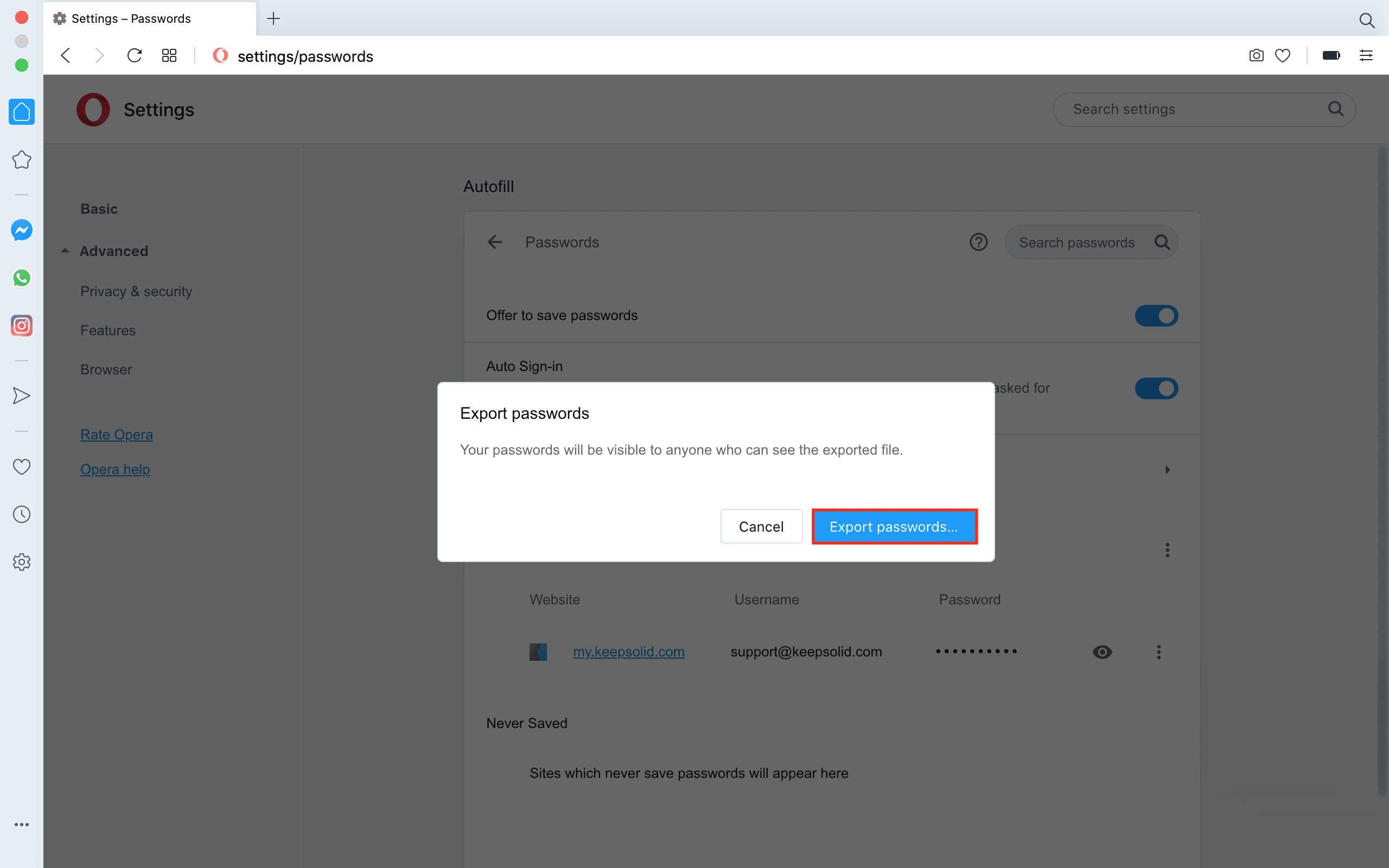
Task: Show the keepsolid password with the eye icon
Action: click(x=1102, y=652)
